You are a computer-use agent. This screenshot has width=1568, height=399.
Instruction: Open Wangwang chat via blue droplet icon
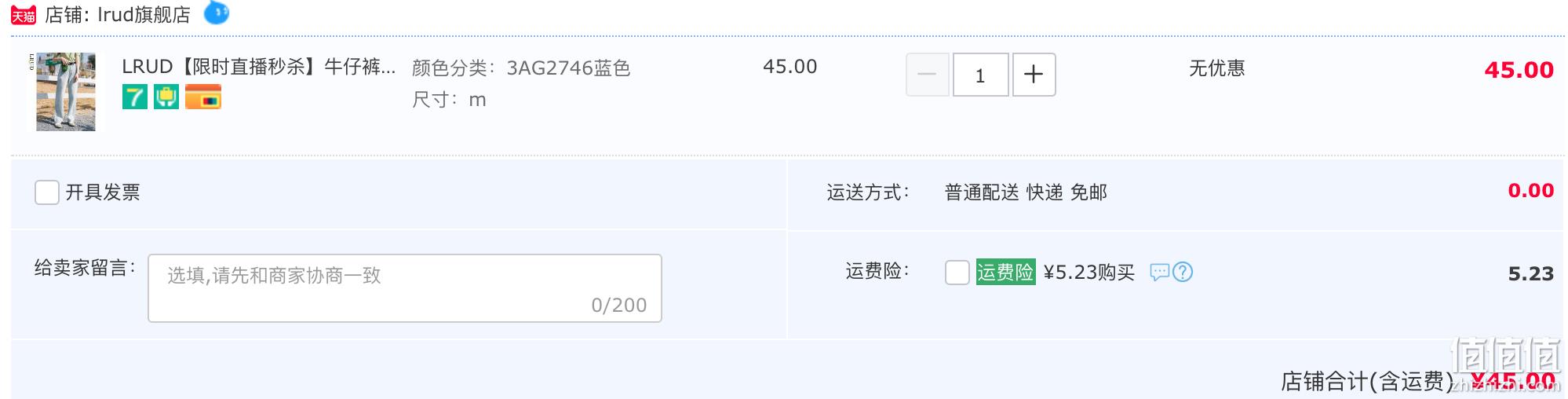click(x=217, y=13)
